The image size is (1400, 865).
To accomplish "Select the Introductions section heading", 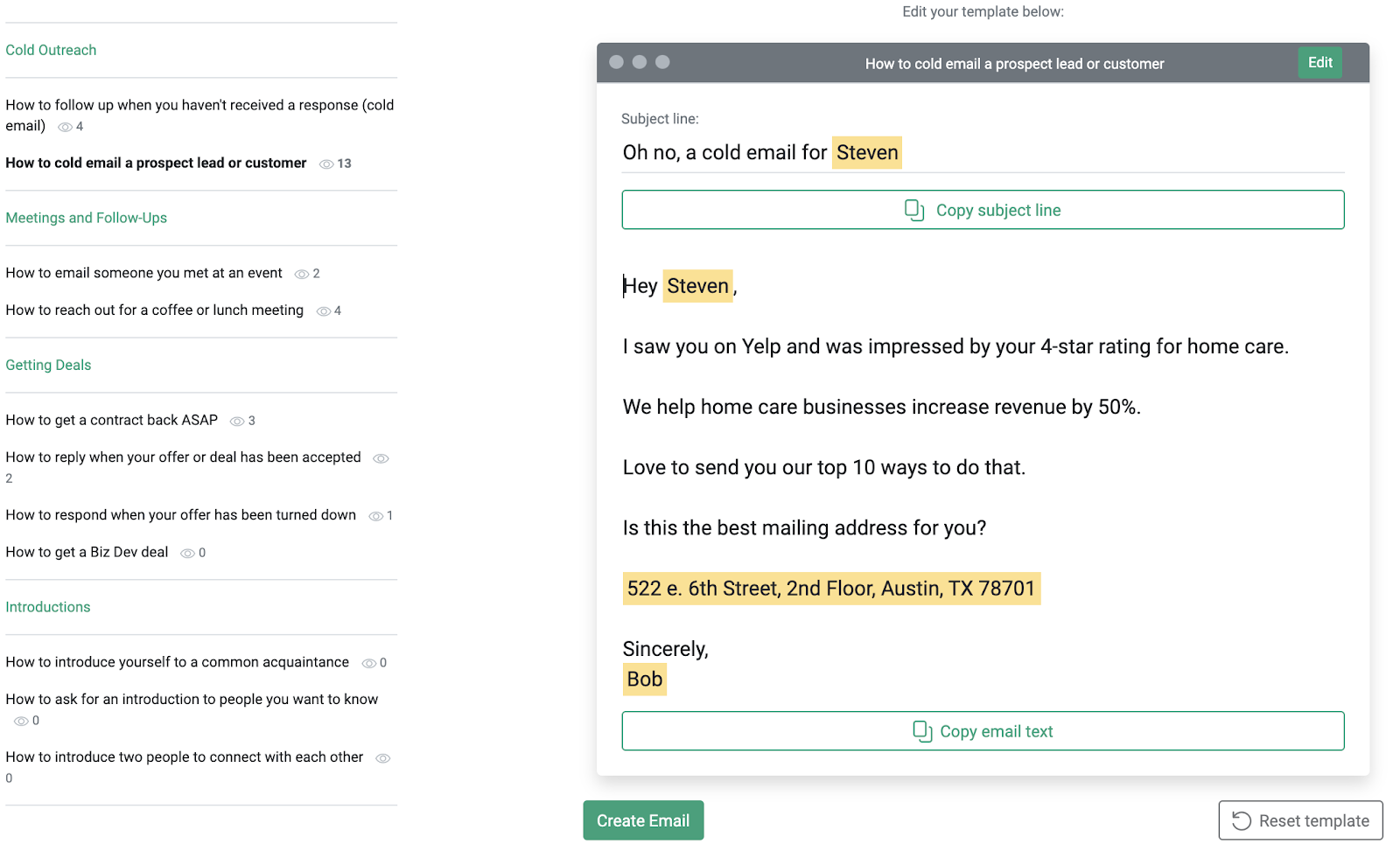I will [48, 607].
